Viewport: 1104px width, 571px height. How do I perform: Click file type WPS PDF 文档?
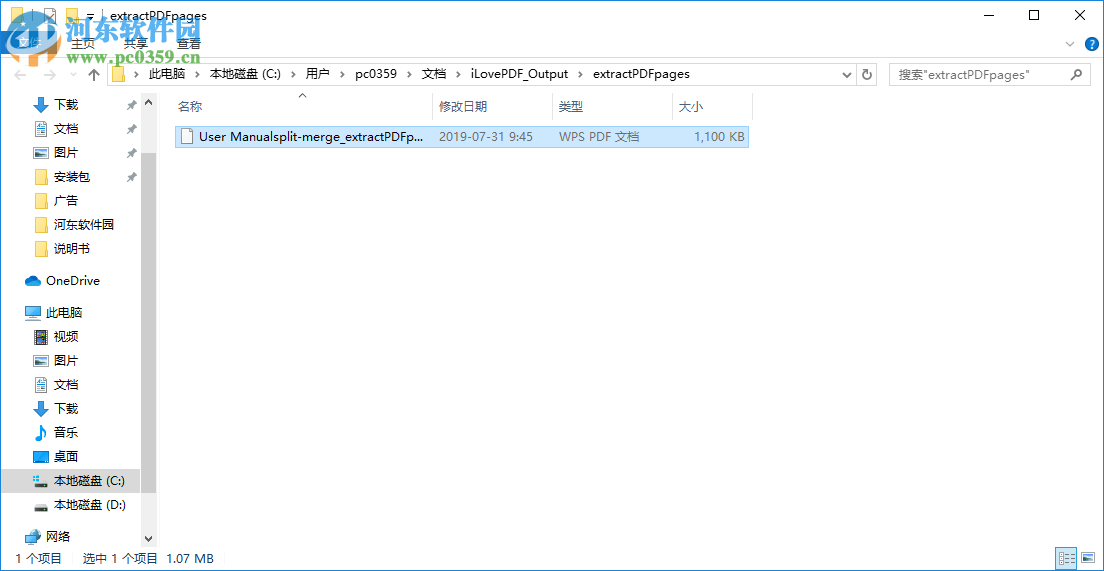pyautogui.click(x=599, y=137)
